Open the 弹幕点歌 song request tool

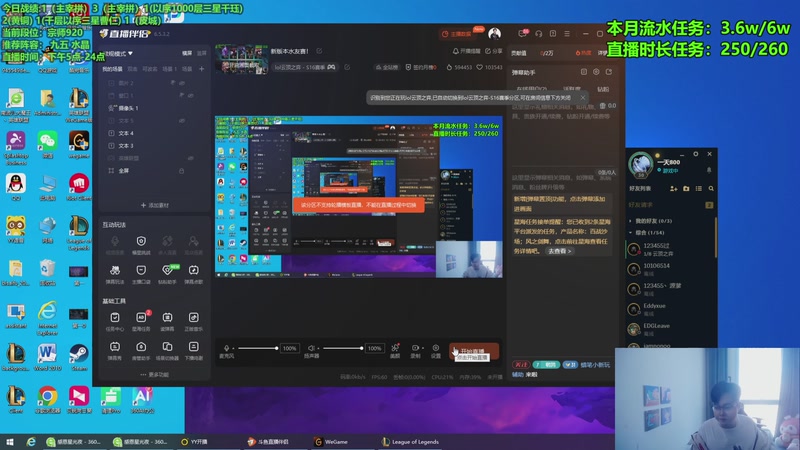[x=193, y=274]
